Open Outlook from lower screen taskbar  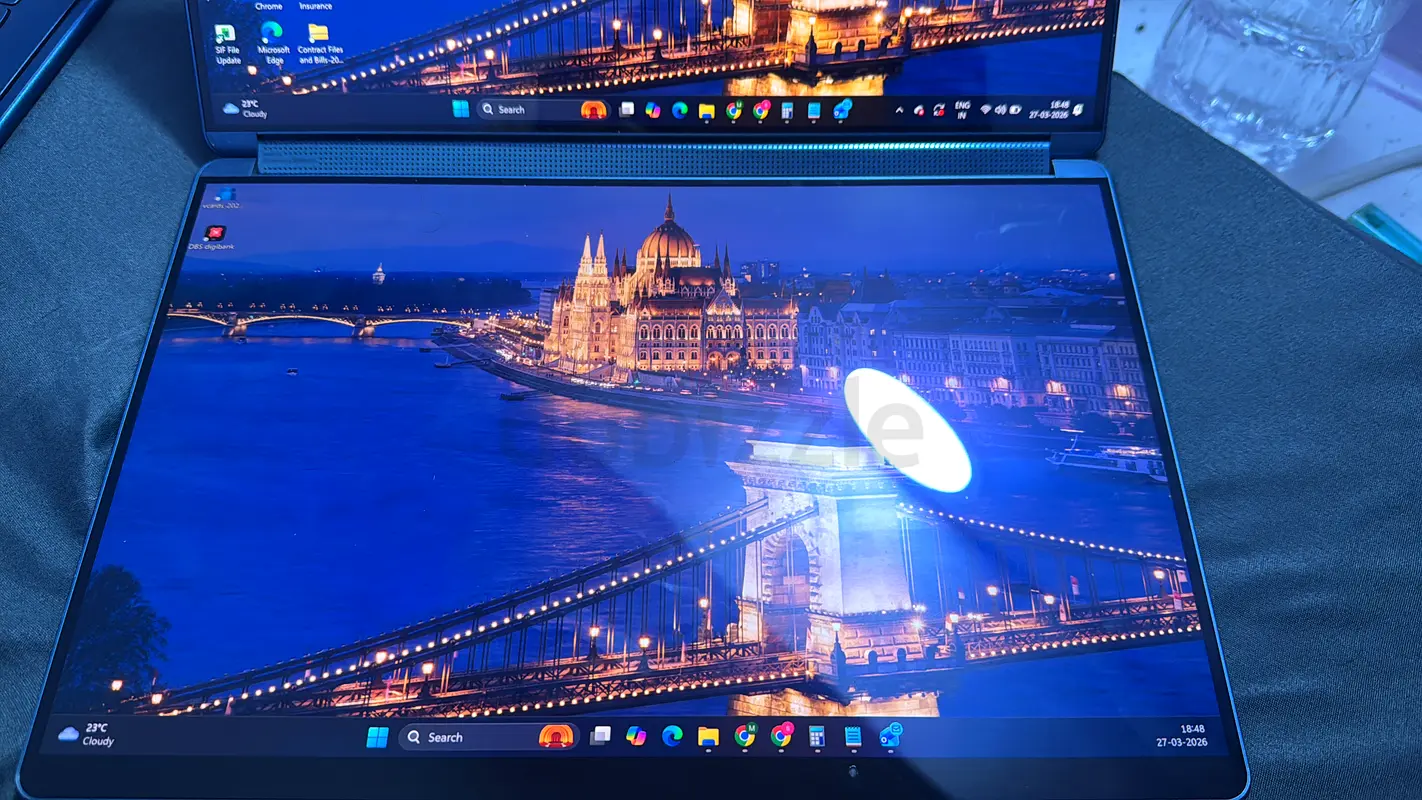click(889, 737)
